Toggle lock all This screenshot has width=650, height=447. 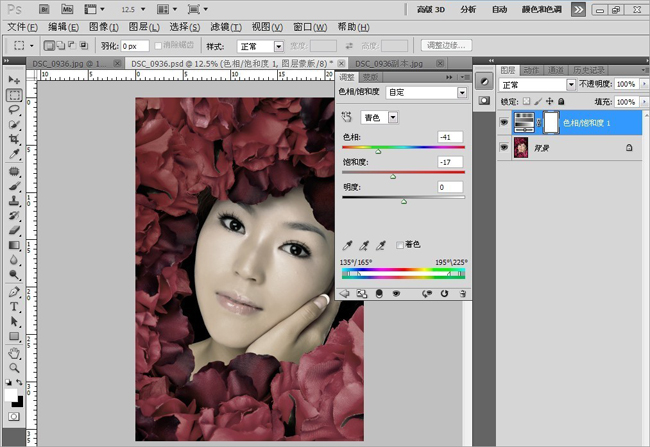[x=561, y=101]
